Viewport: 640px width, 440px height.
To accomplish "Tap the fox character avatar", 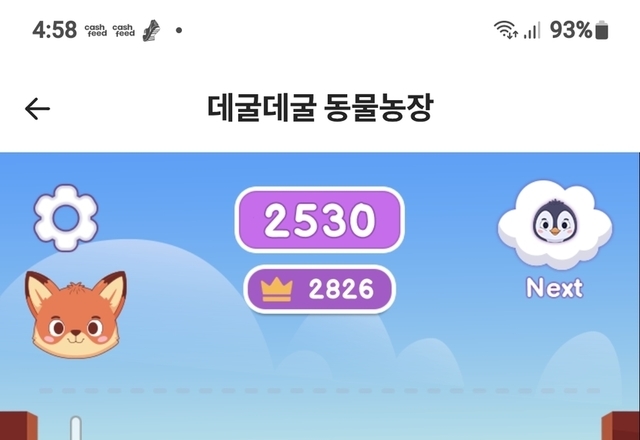I will pos(76,314).
